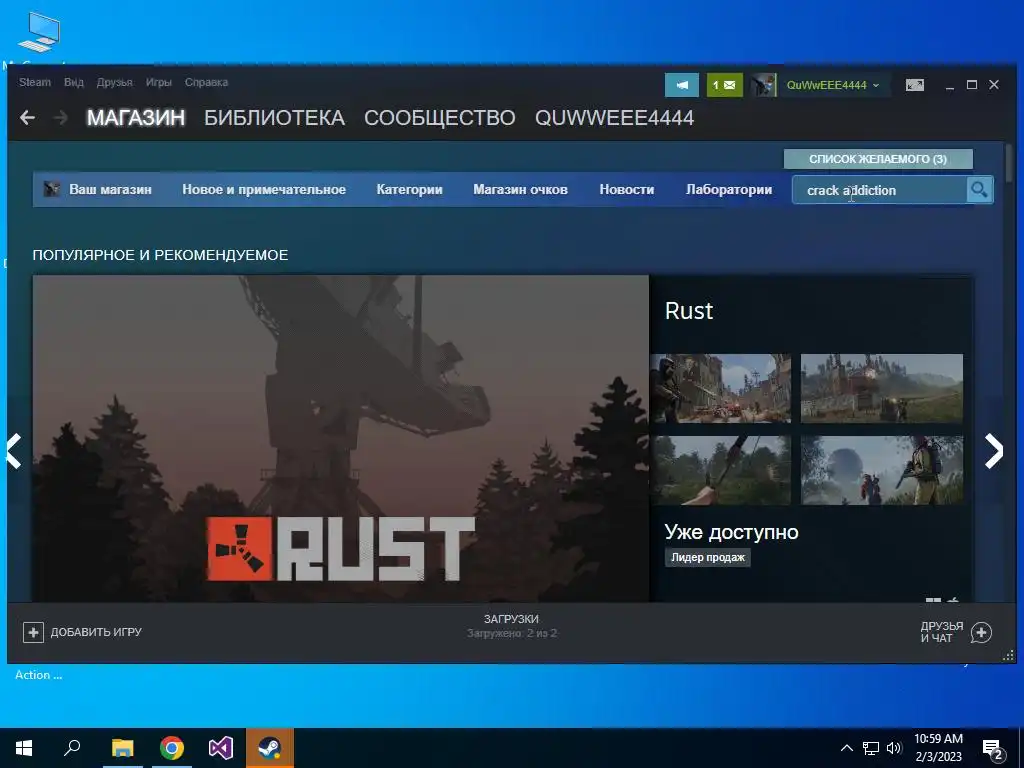1024x768 pixels.
Task: Open Магазин очков
Action: (520, 189)
